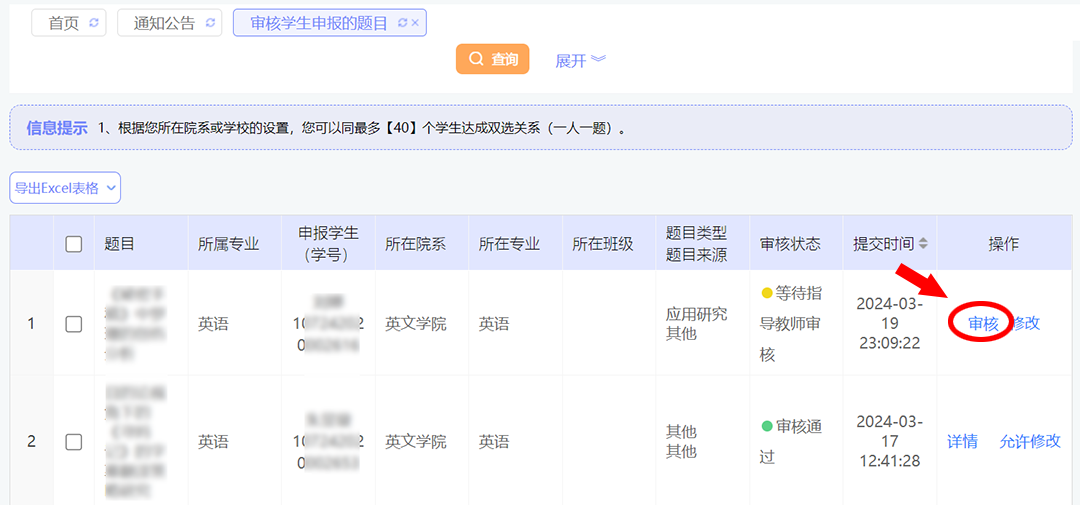Click 允许修改 link in row 2

click(1030, 441)
